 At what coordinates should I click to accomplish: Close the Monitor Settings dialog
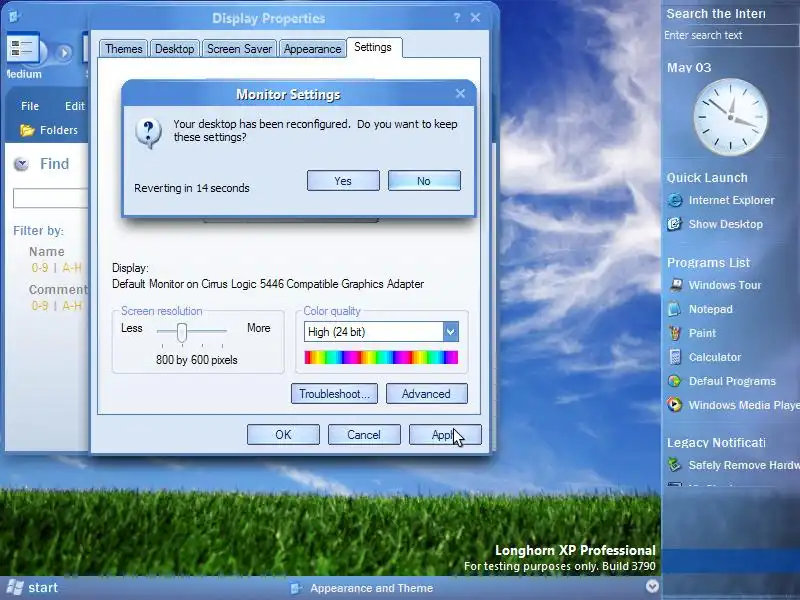[460, 94]
